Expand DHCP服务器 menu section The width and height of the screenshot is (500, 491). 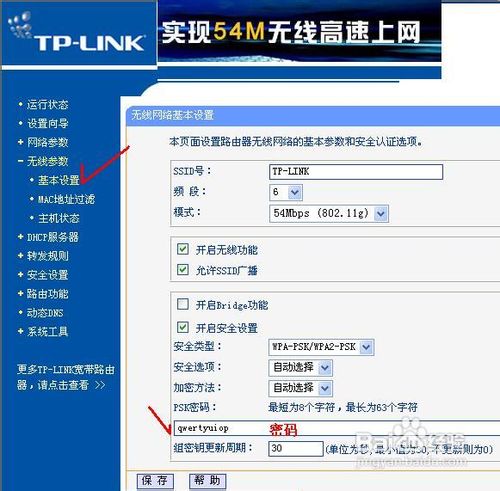(53, 237)
